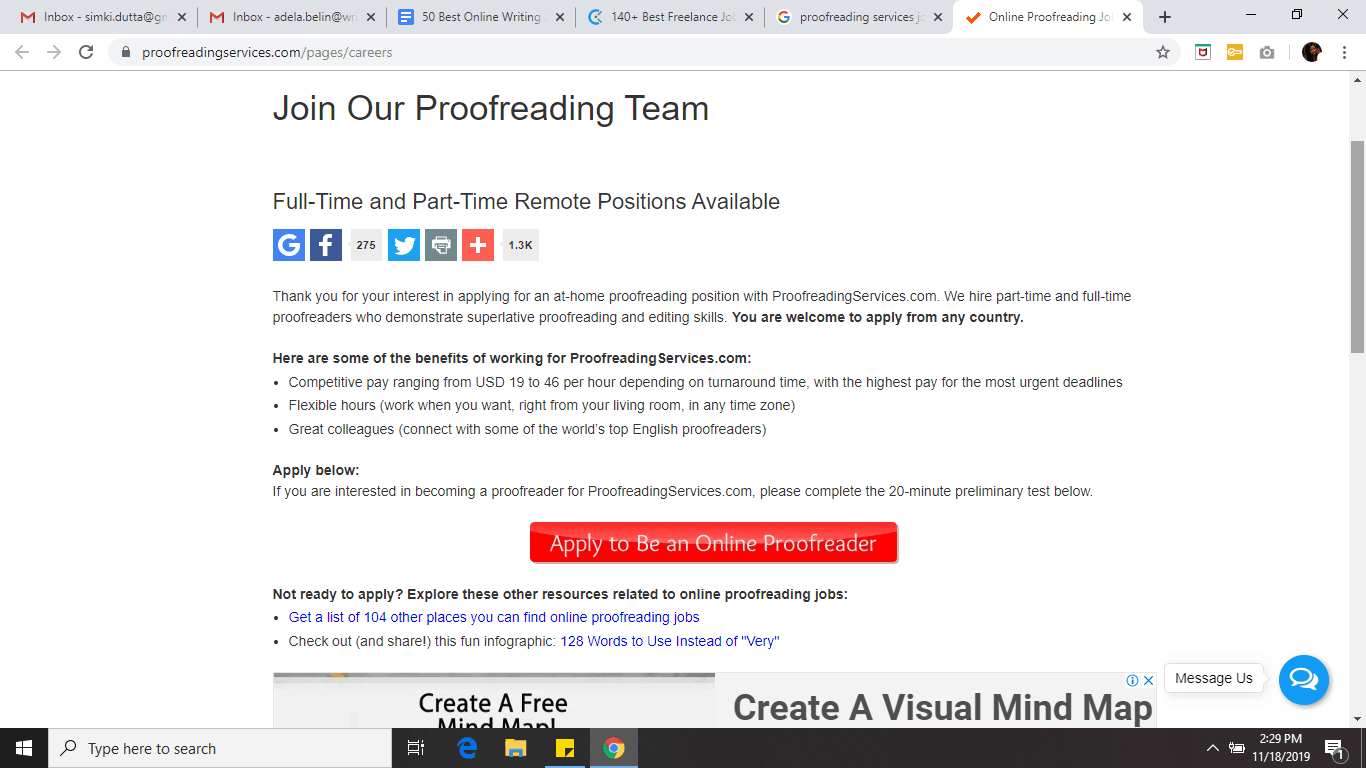
Task: Switch to the Inbox simki.dutta Gmail tab
Action: [x=104, y=17]
